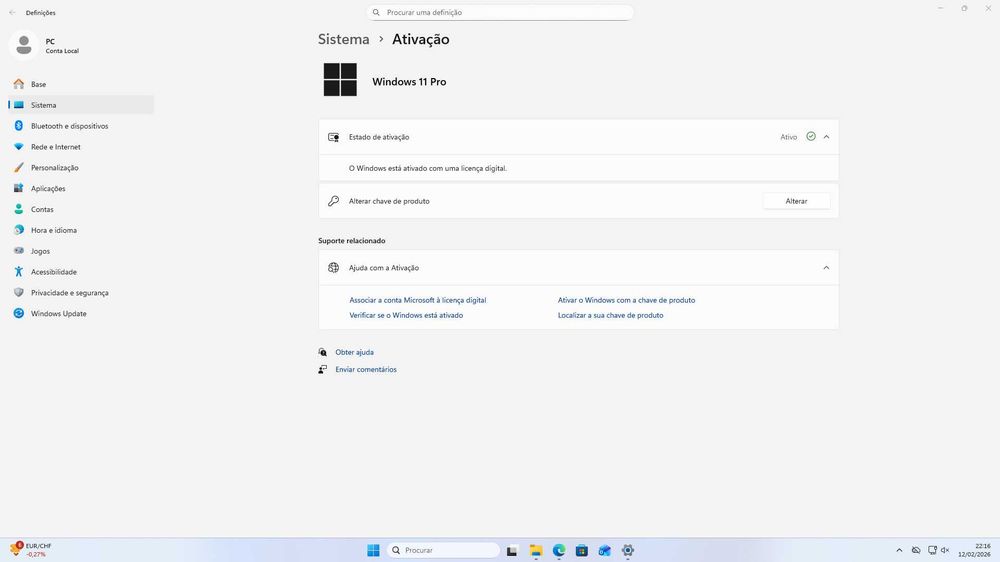Screen dimensions: 1000x562
Task: Click the product key icon
Action: [334, 201]
